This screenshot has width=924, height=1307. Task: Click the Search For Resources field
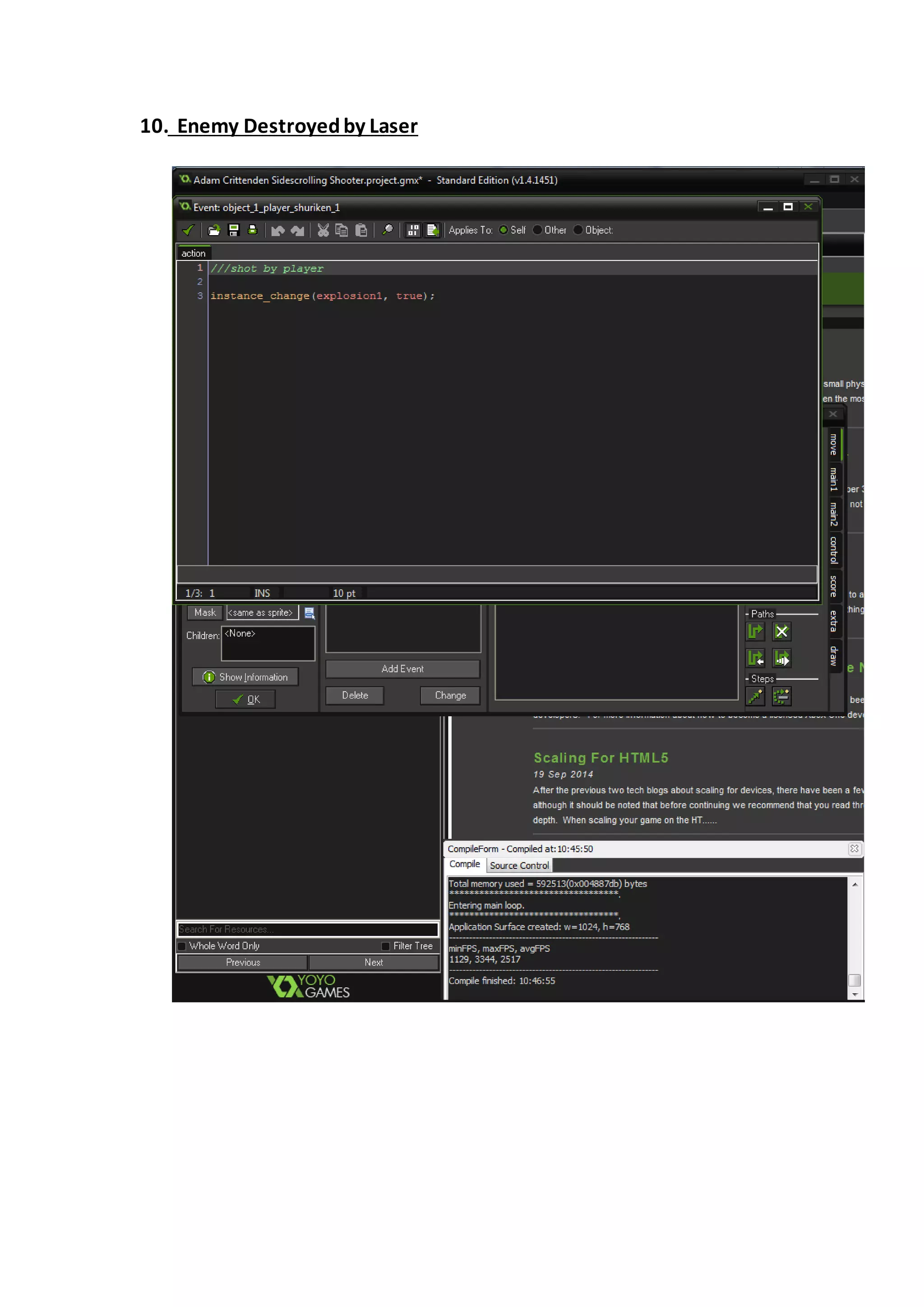(307, 929)
